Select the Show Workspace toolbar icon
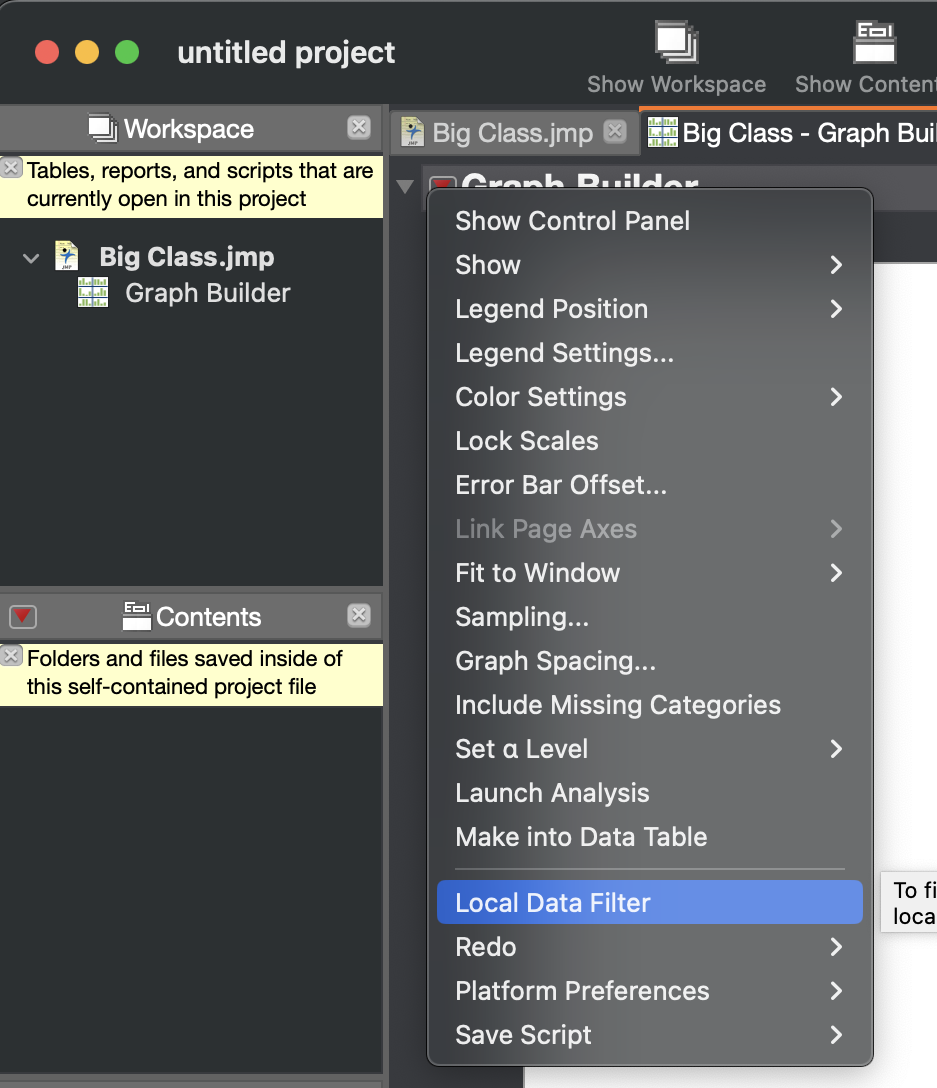The image size is (937, 1088). (675, 42)
